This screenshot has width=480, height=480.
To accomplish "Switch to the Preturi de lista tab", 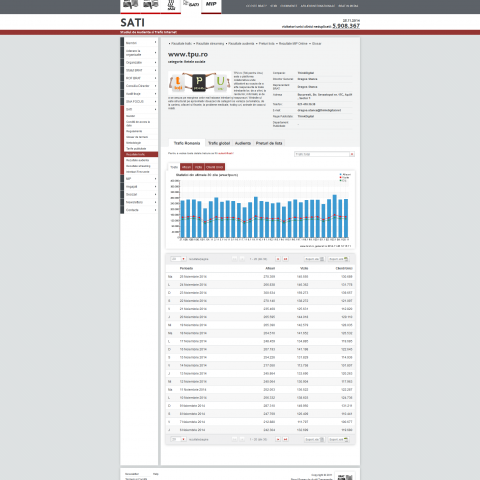I will point(269,143).
